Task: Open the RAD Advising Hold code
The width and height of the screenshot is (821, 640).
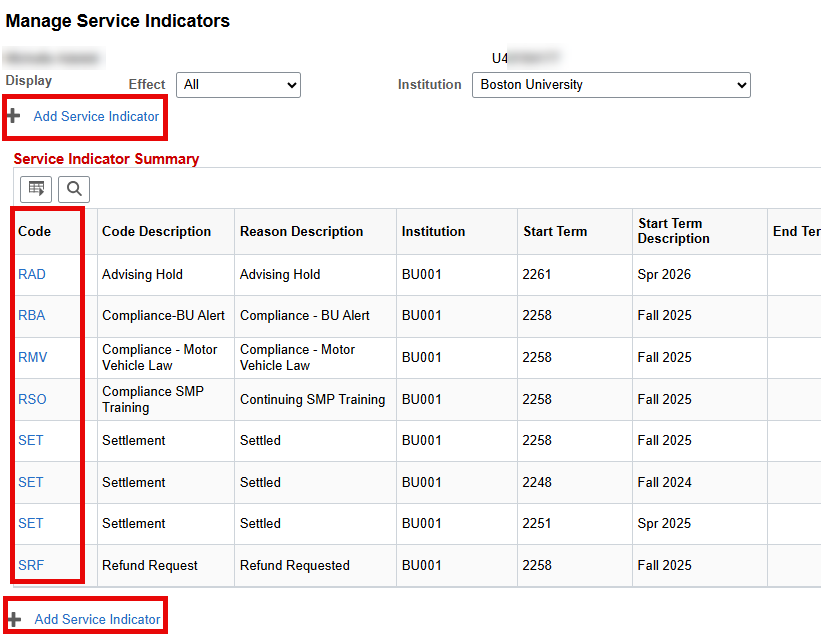Action: tap(32, 274)
